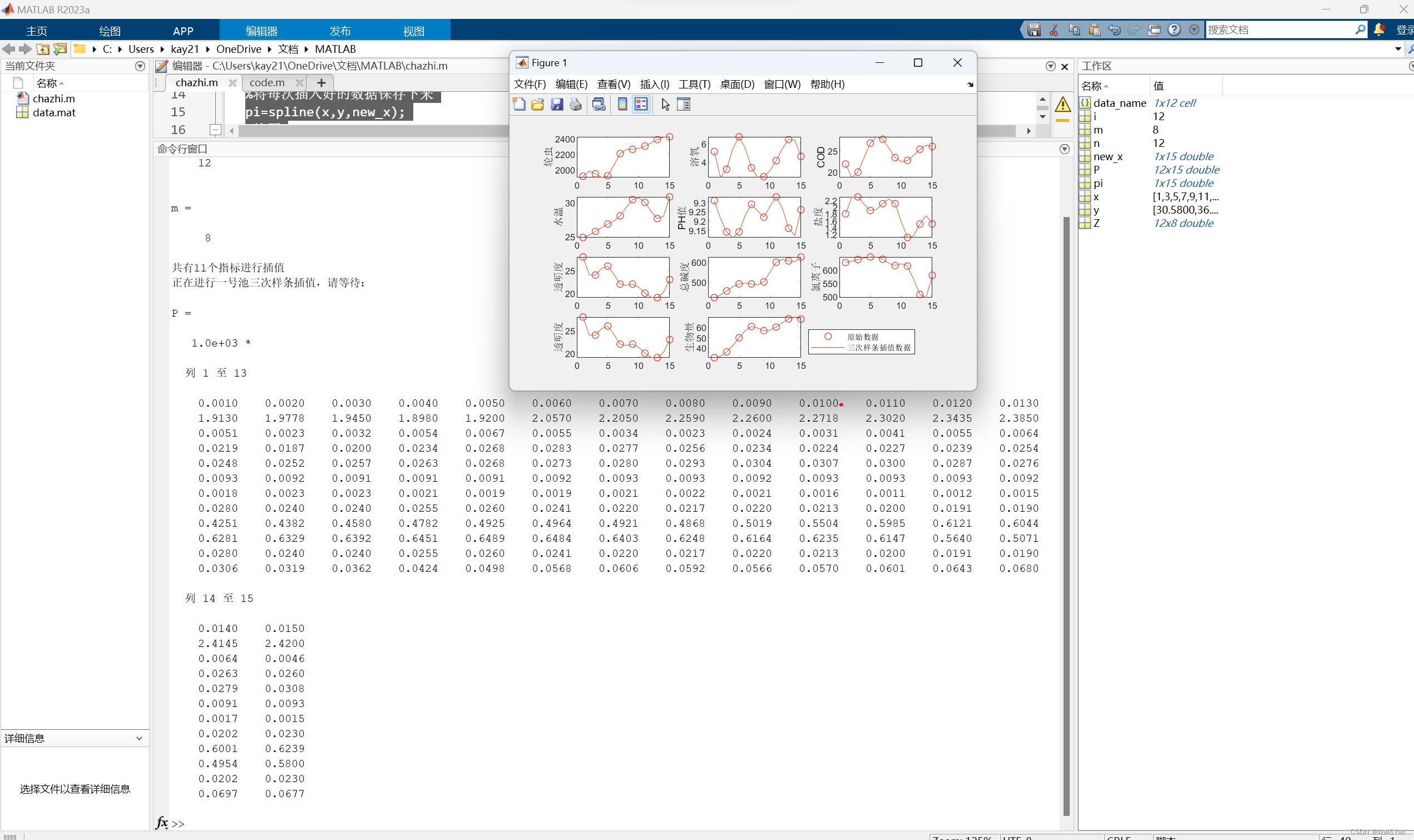Click the magnifier in the documentation search box

coord(1360,29)
